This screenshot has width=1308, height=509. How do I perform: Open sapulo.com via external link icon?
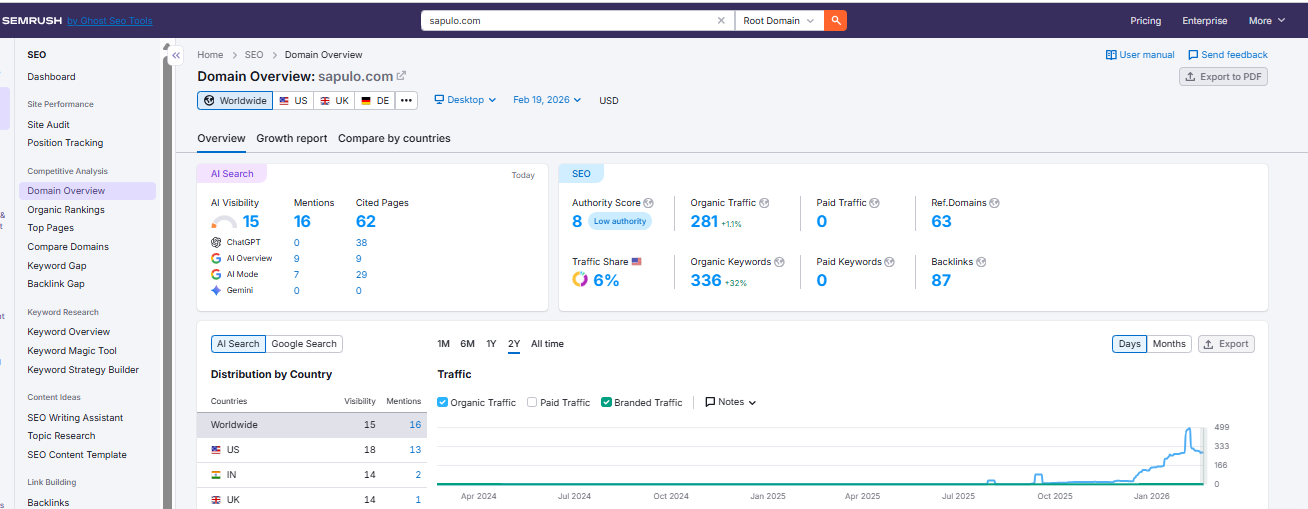coord(402,76)
